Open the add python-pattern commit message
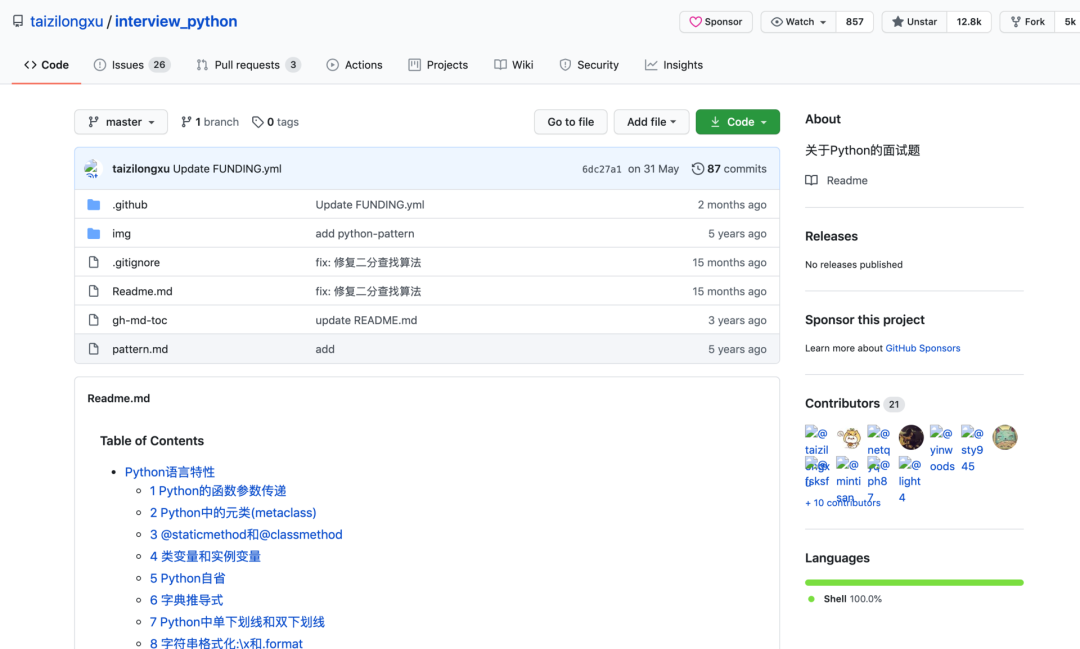 pos(364,234)
